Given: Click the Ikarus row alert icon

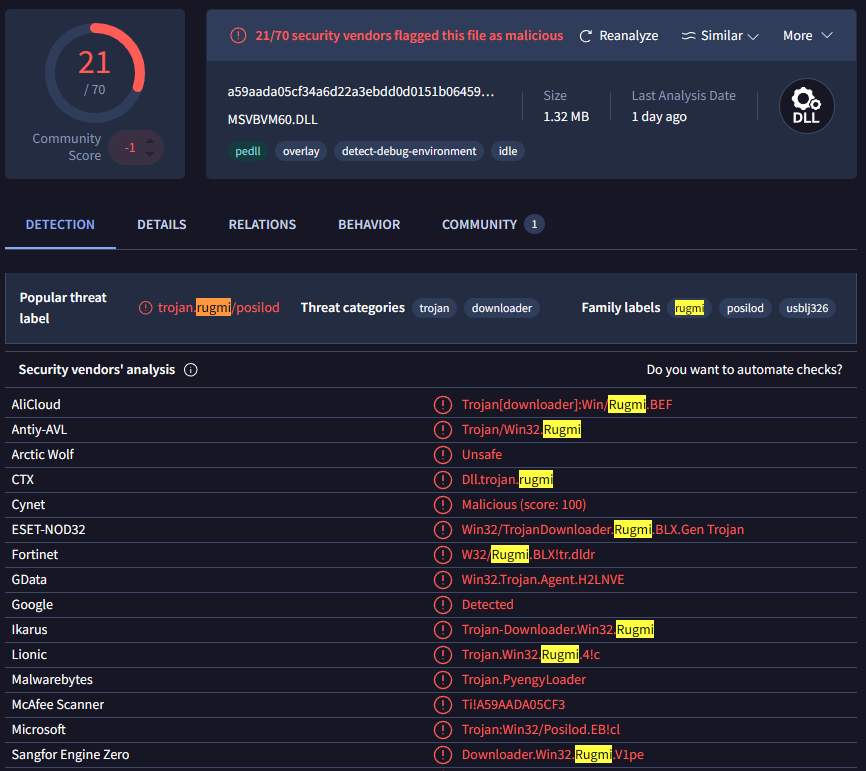Looking at the screenshot, I should coord(442,630).
